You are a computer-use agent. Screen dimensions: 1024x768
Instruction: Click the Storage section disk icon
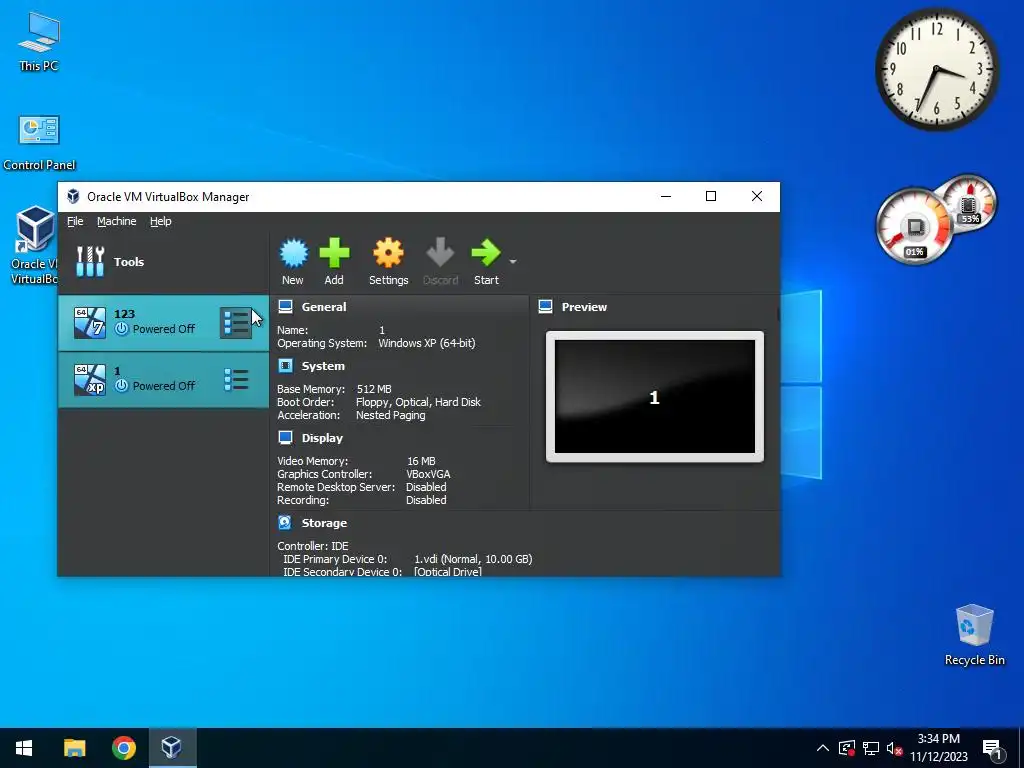point(285,522)
